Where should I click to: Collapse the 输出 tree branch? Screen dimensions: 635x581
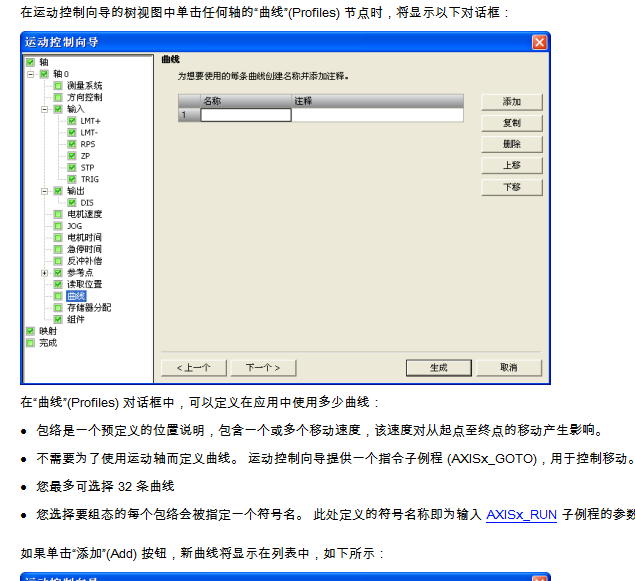pos(44,190)
